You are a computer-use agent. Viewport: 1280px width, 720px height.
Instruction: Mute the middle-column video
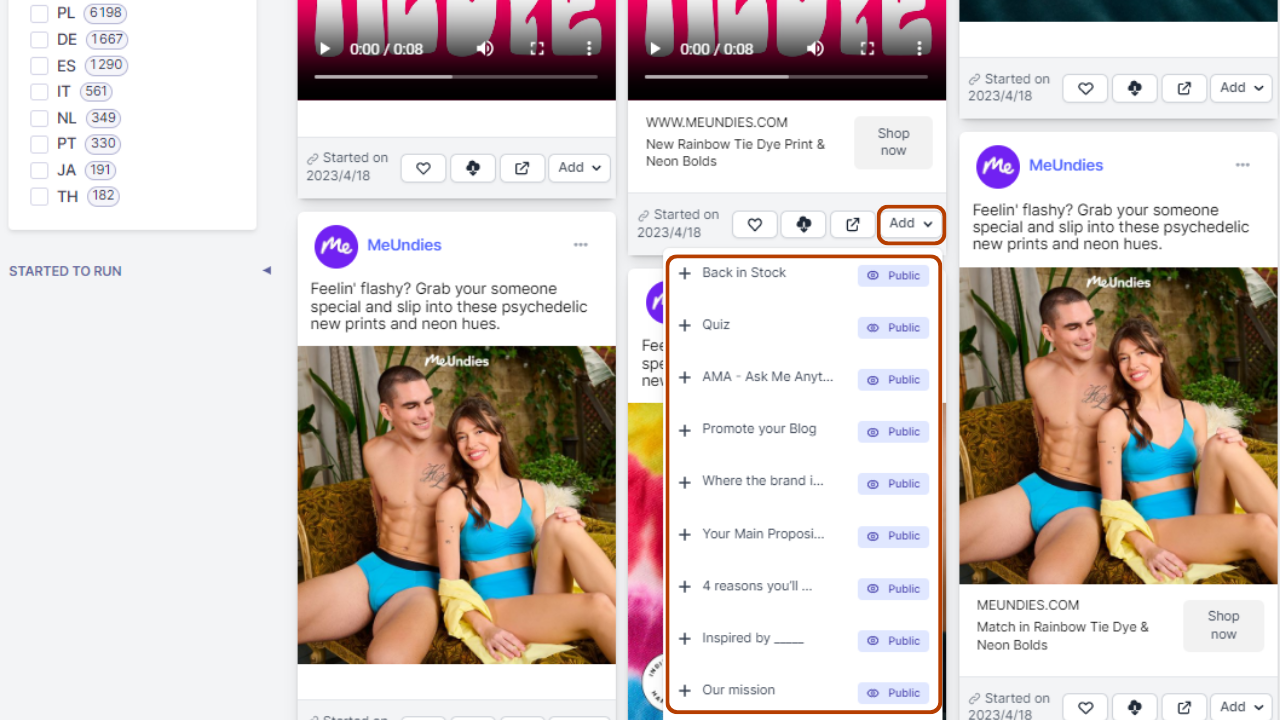pyautogui.click(x=815, y=48)
